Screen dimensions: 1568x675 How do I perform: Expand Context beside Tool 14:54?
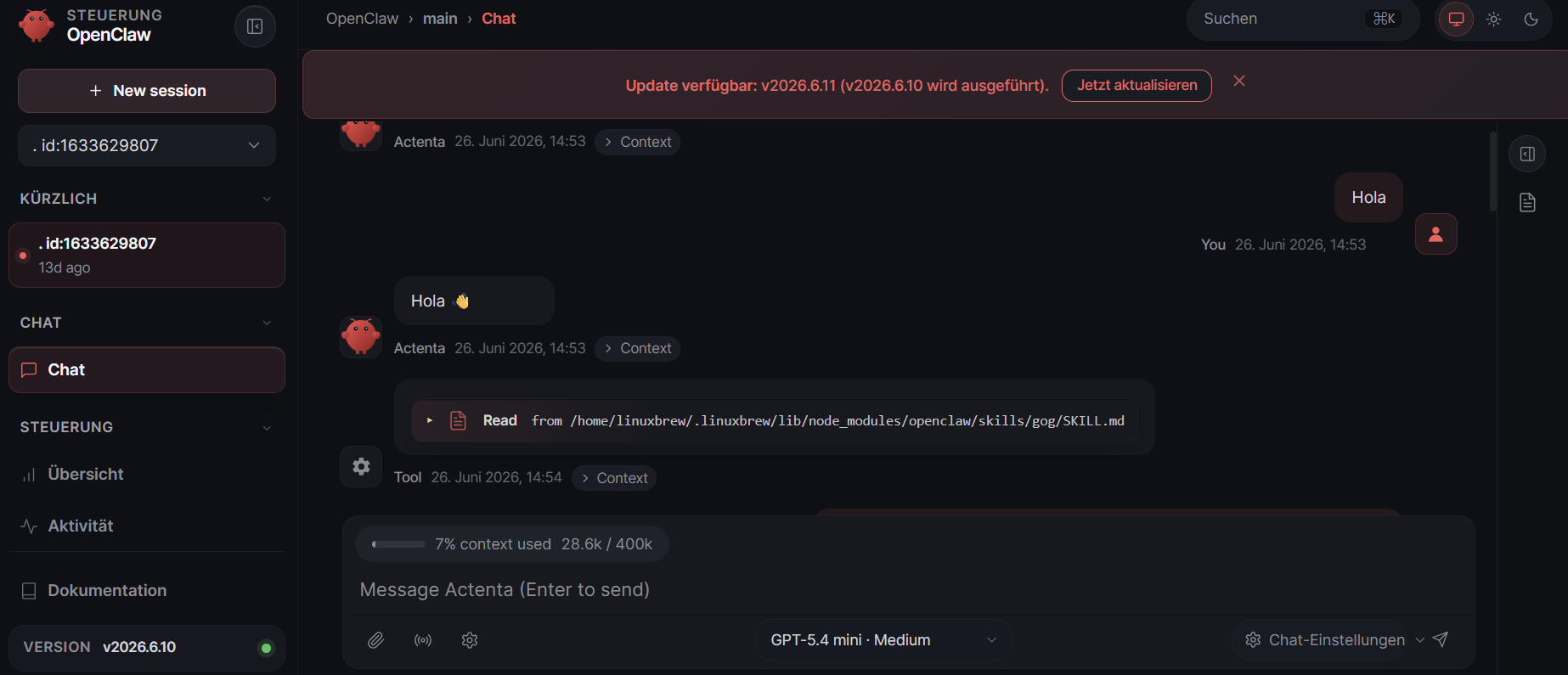pos(613,478)
